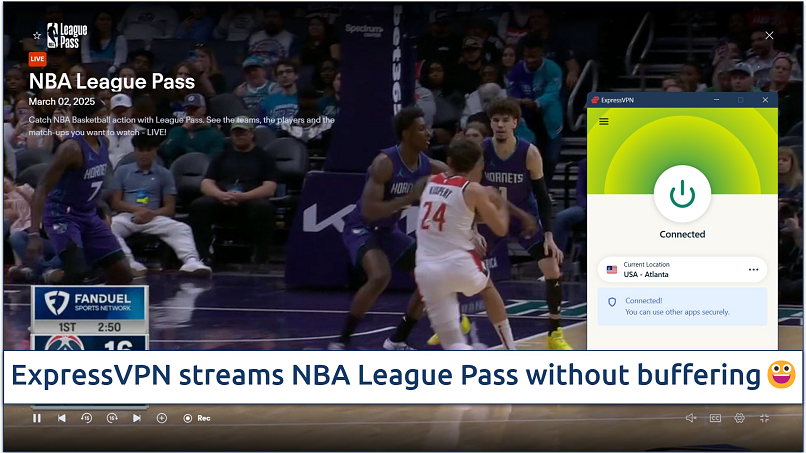The width and height of the screenshot is (806, 453).
Task: Mute the player volume
Action: coord(691,418)
